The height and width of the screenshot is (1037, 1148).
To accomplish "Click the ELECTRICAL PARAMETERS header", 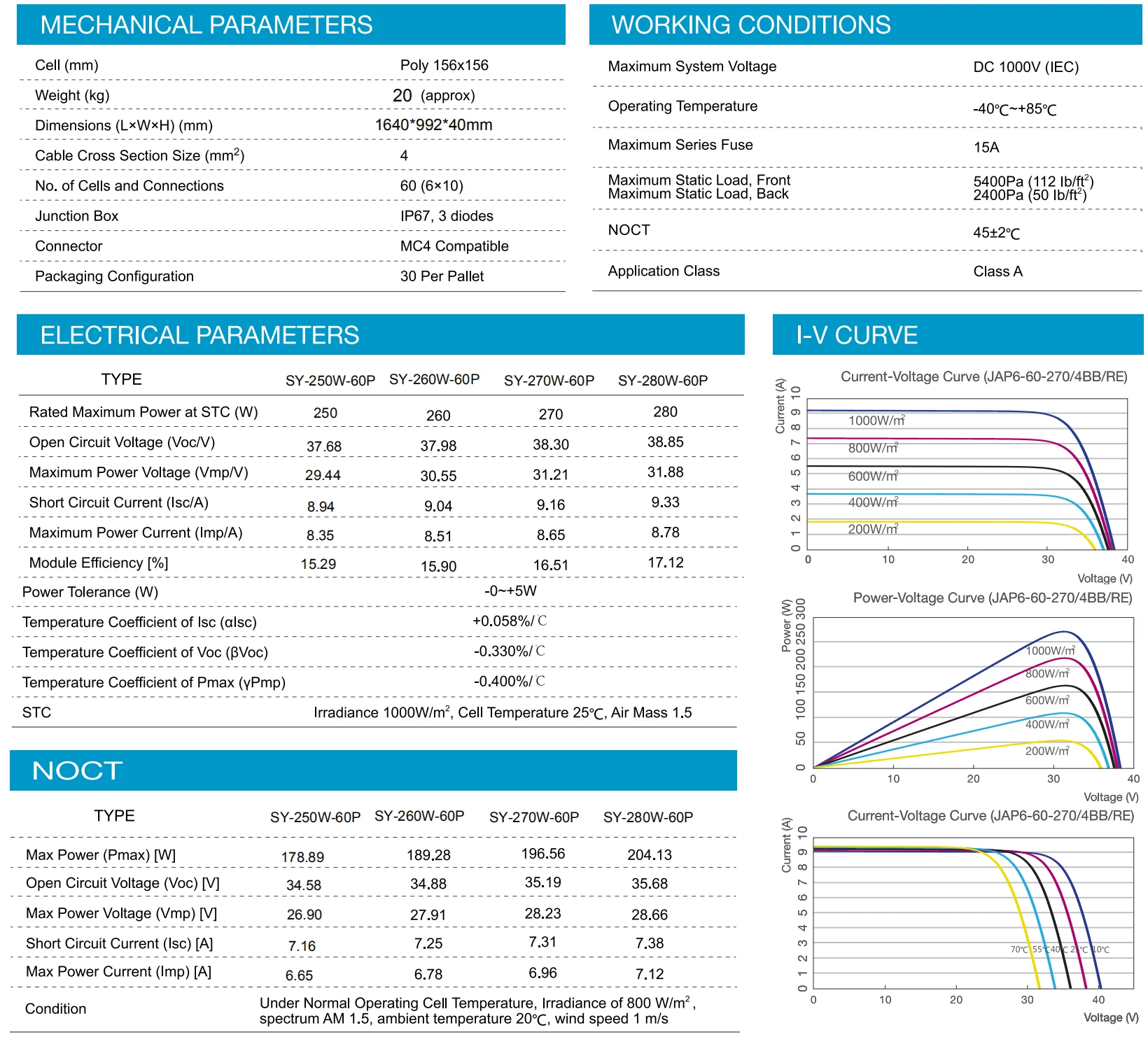I will (380, 334).
